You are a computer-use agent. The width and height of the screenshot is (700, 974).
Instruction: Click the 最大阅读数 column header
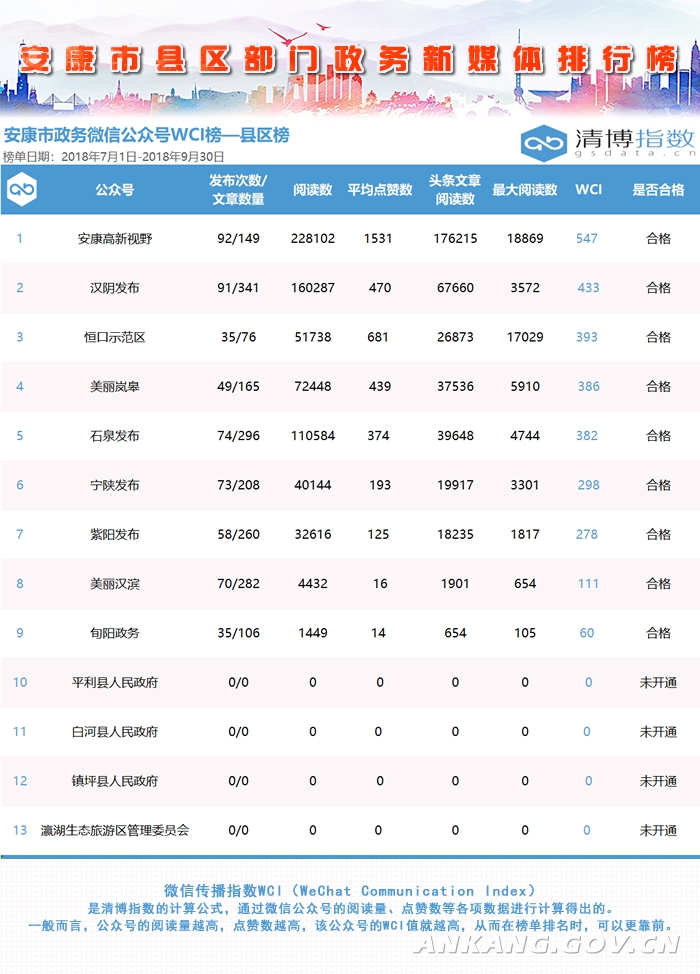(x=525, y=190)
